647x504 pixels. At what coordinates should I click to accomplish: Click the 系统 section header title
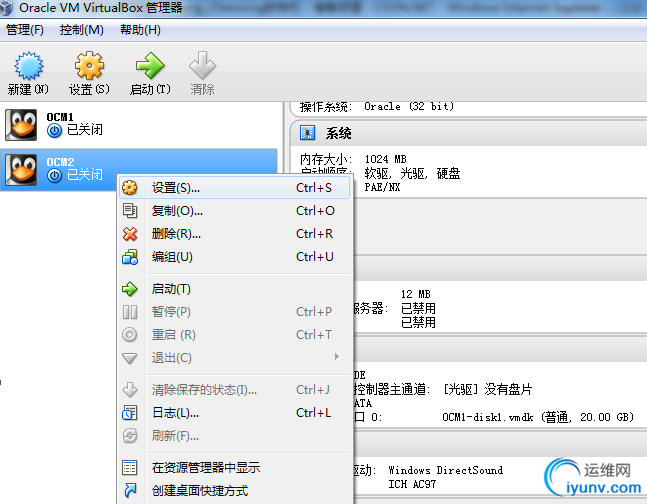point(338,133)
